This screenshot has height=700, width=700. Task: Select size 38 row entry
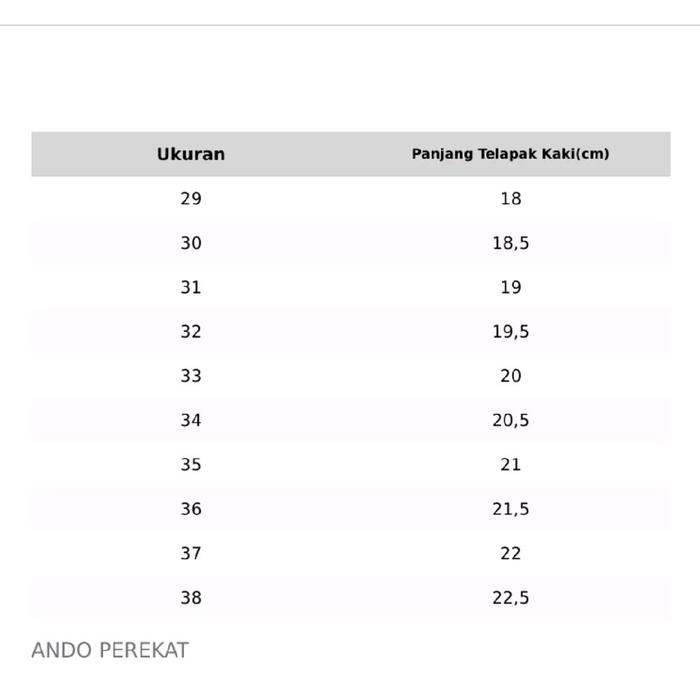point(191,598)
